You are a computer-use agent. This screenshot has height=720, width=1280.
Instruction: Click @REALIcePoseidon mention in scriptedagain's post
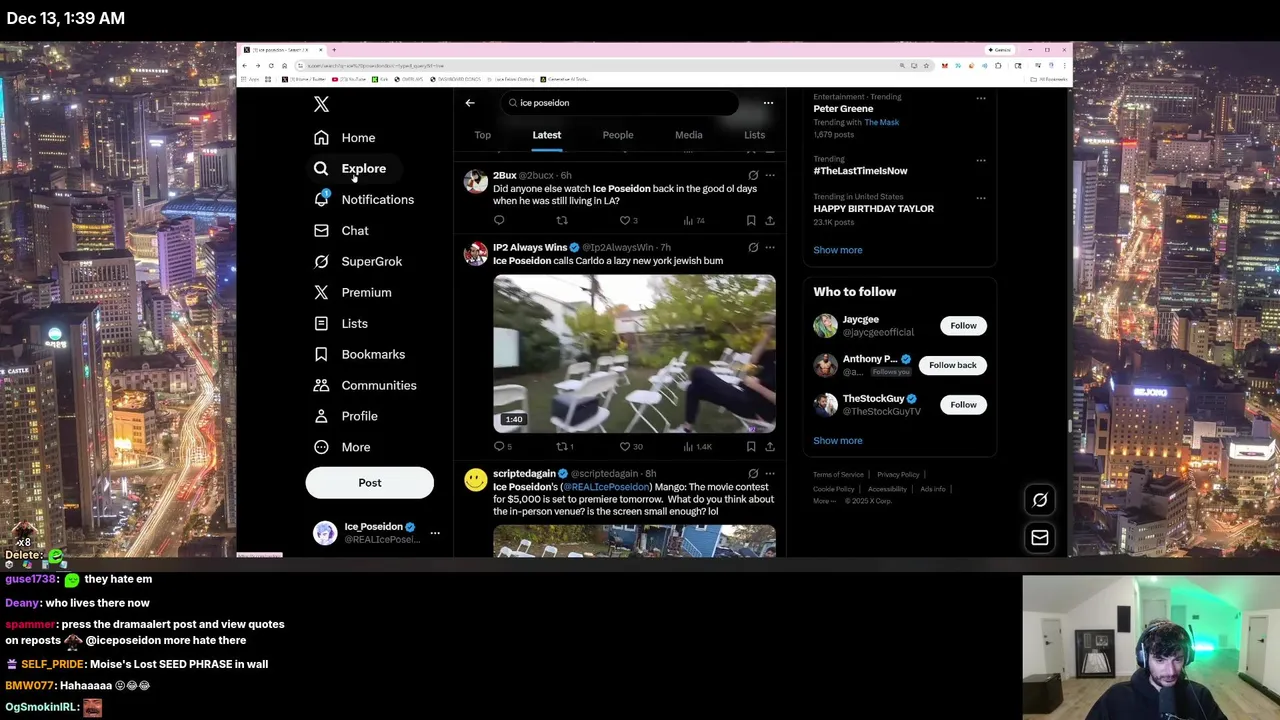604,487
